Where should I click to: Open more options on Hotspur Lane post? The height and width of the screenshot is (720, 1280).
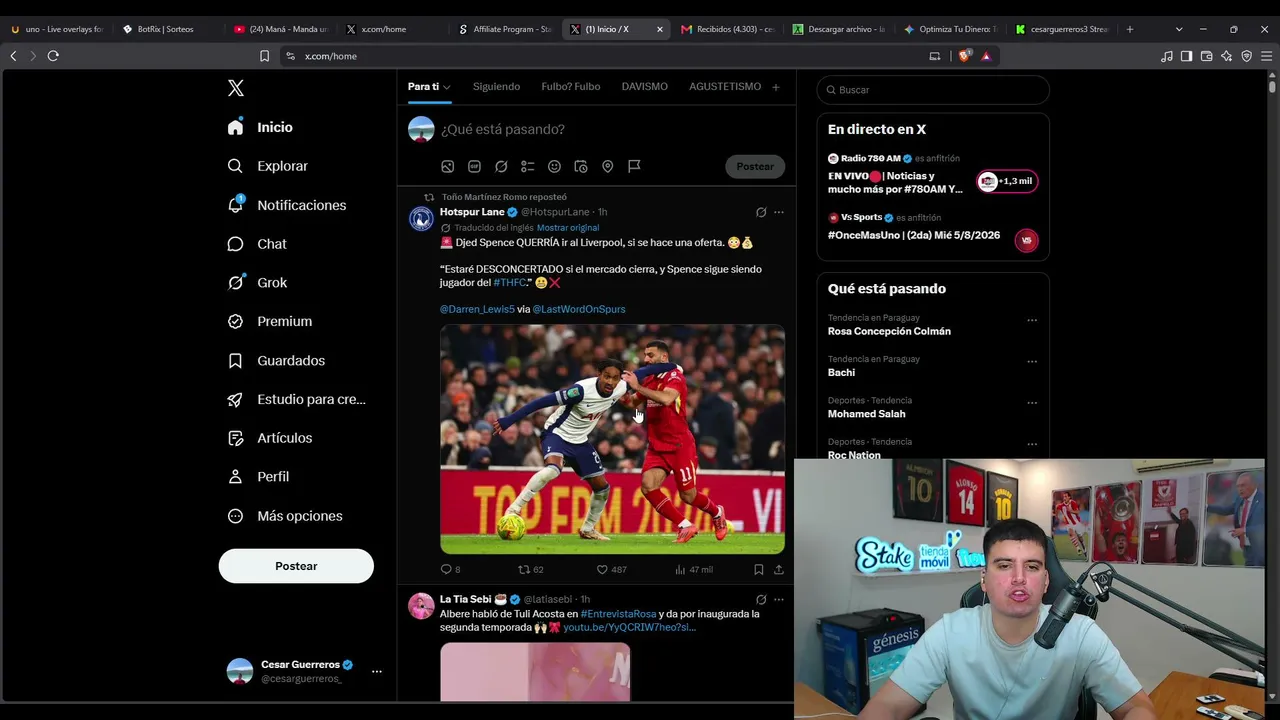779,212
